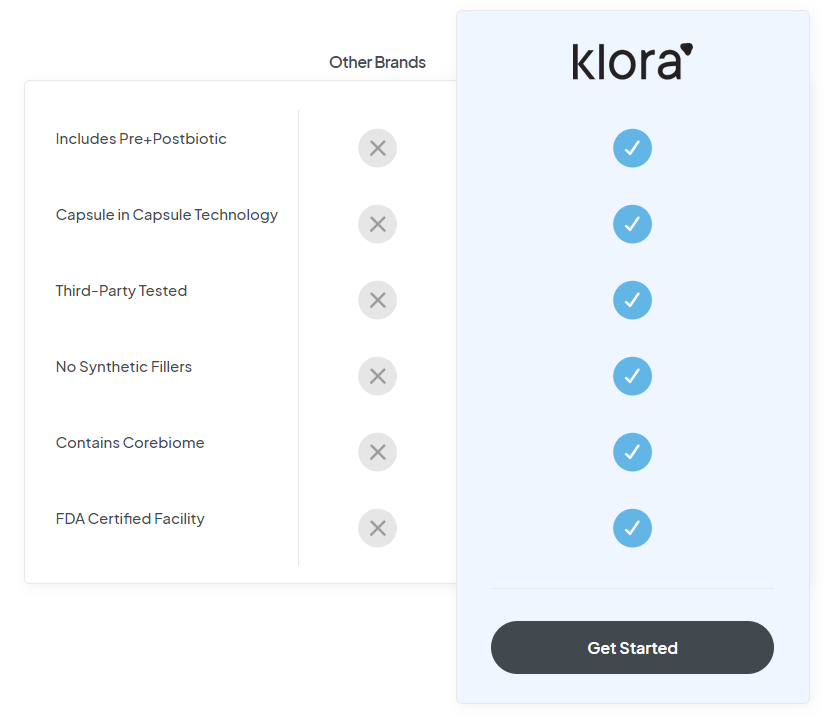Click Klora checkmark for Capsule in Capsule Technology

[x=632, y=224]
